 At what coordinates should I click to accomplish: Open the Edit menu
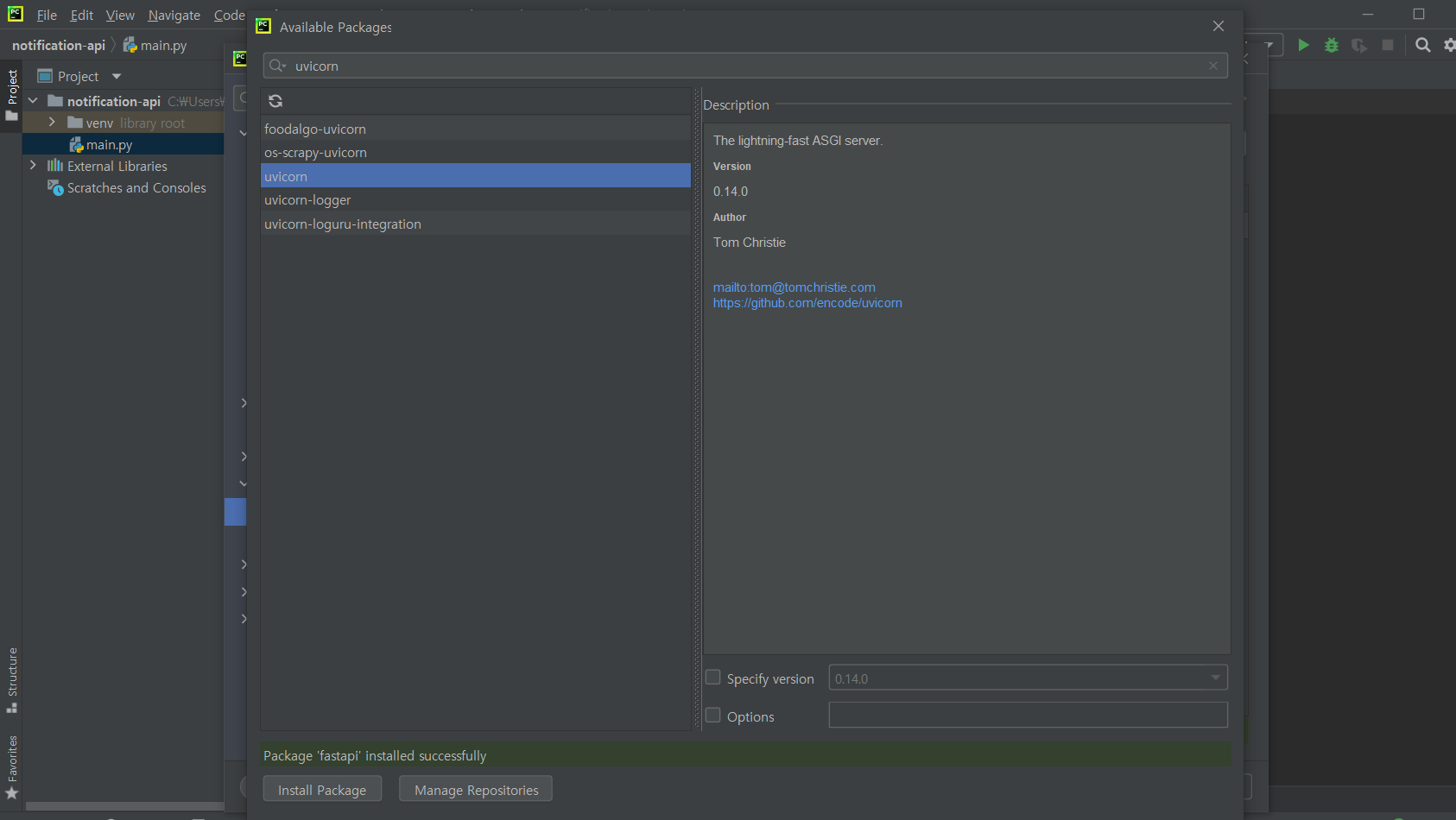pos(82,15)
